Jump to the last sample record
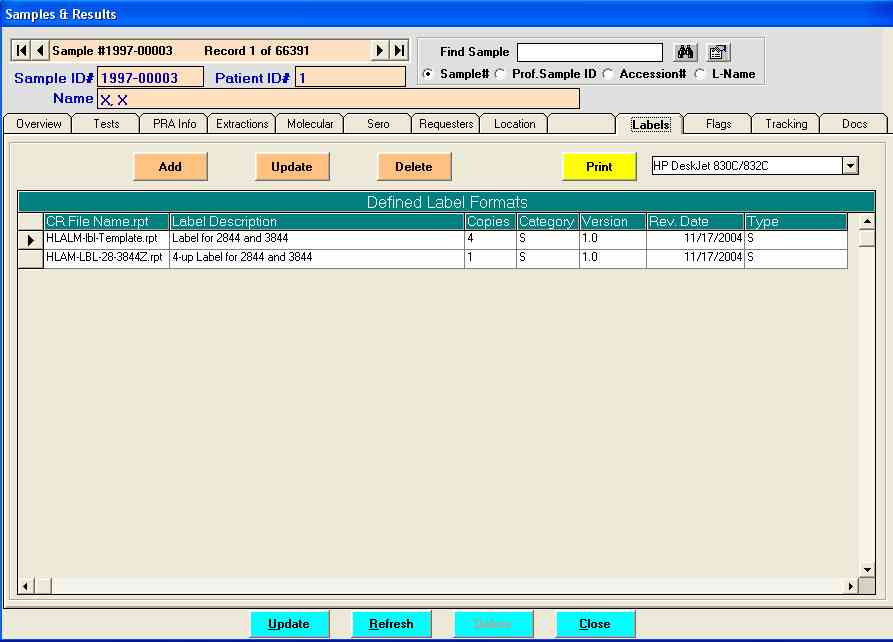 click(399, 50)
